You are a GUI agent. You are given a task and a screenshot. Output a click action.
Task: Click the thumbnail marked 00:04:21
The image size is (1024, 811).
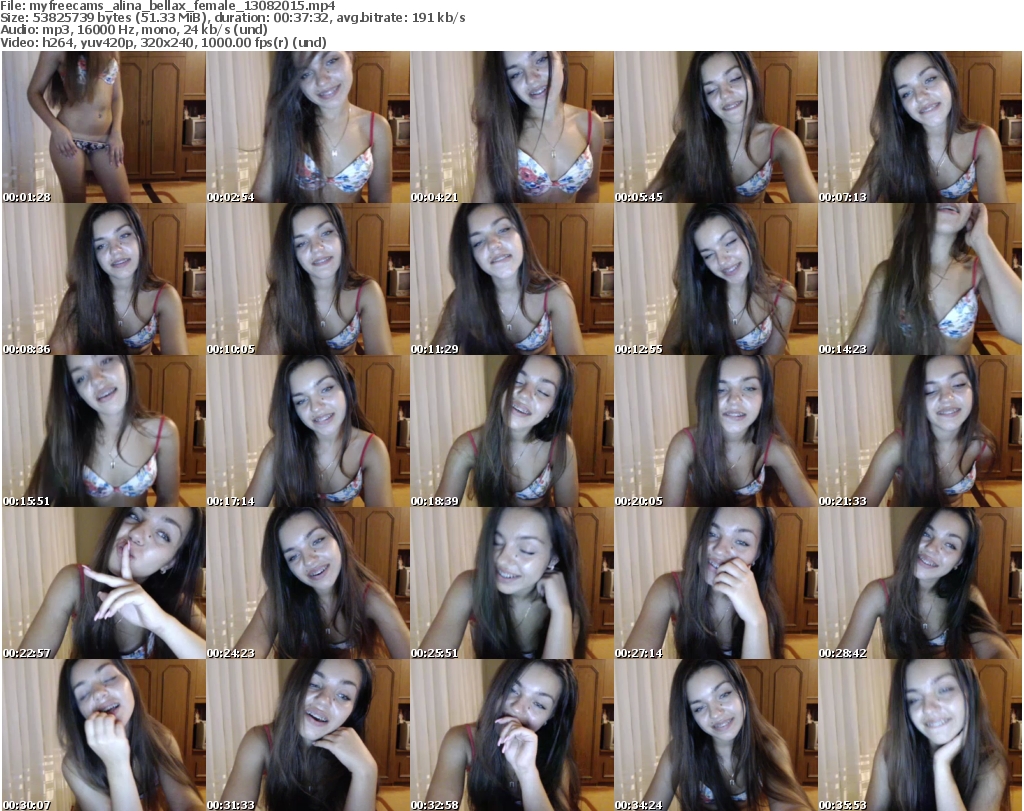point(512,127)
